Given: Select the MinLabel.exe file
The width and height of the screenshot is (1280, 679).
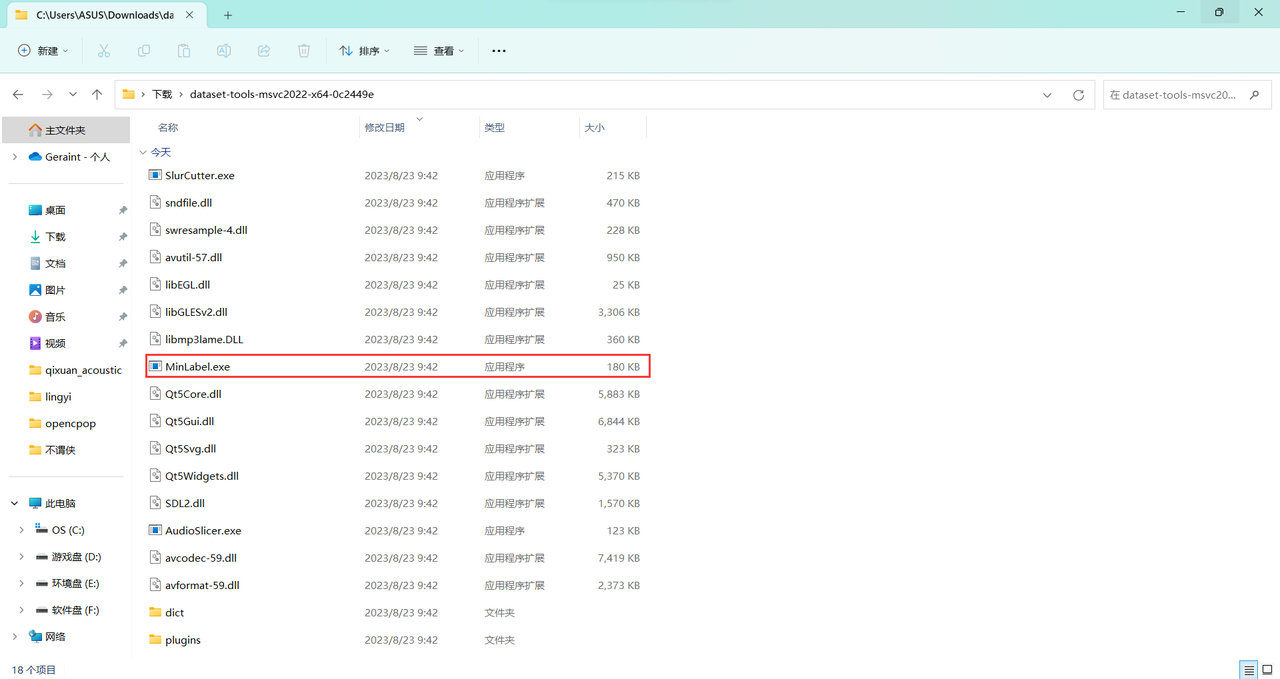Looking at the screenshot, I should point(198,367).
